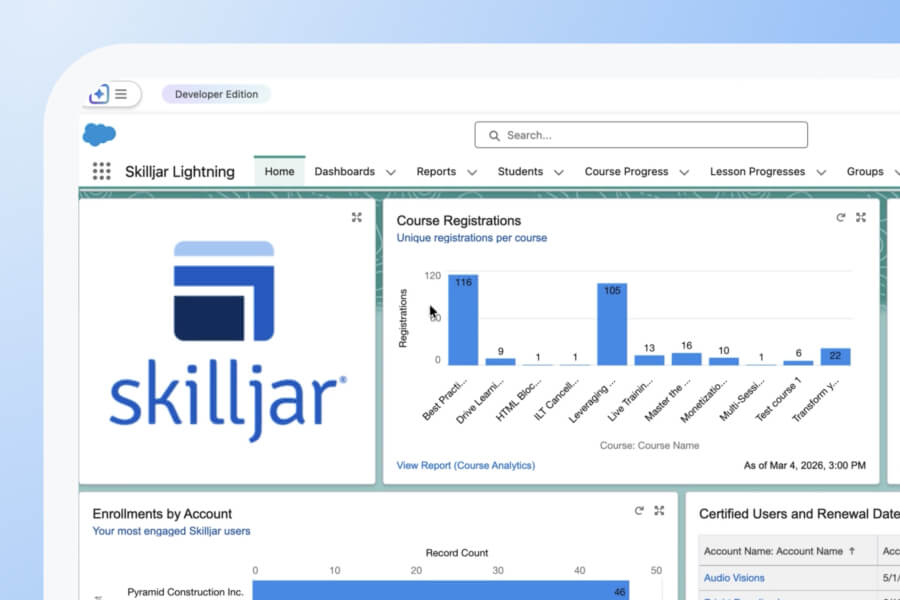
Task: Click the Developer Edition badge
Action: click(216, 94)
